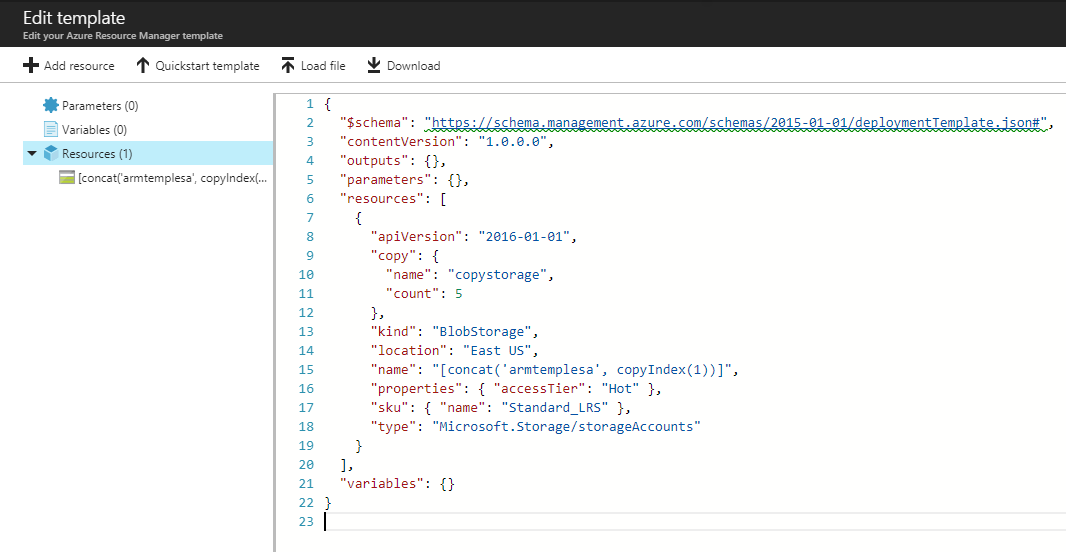The width and height of the screenshot is (1066, 552).
Task: Click the Quickstart template label
Action: (x=207, y=66)
